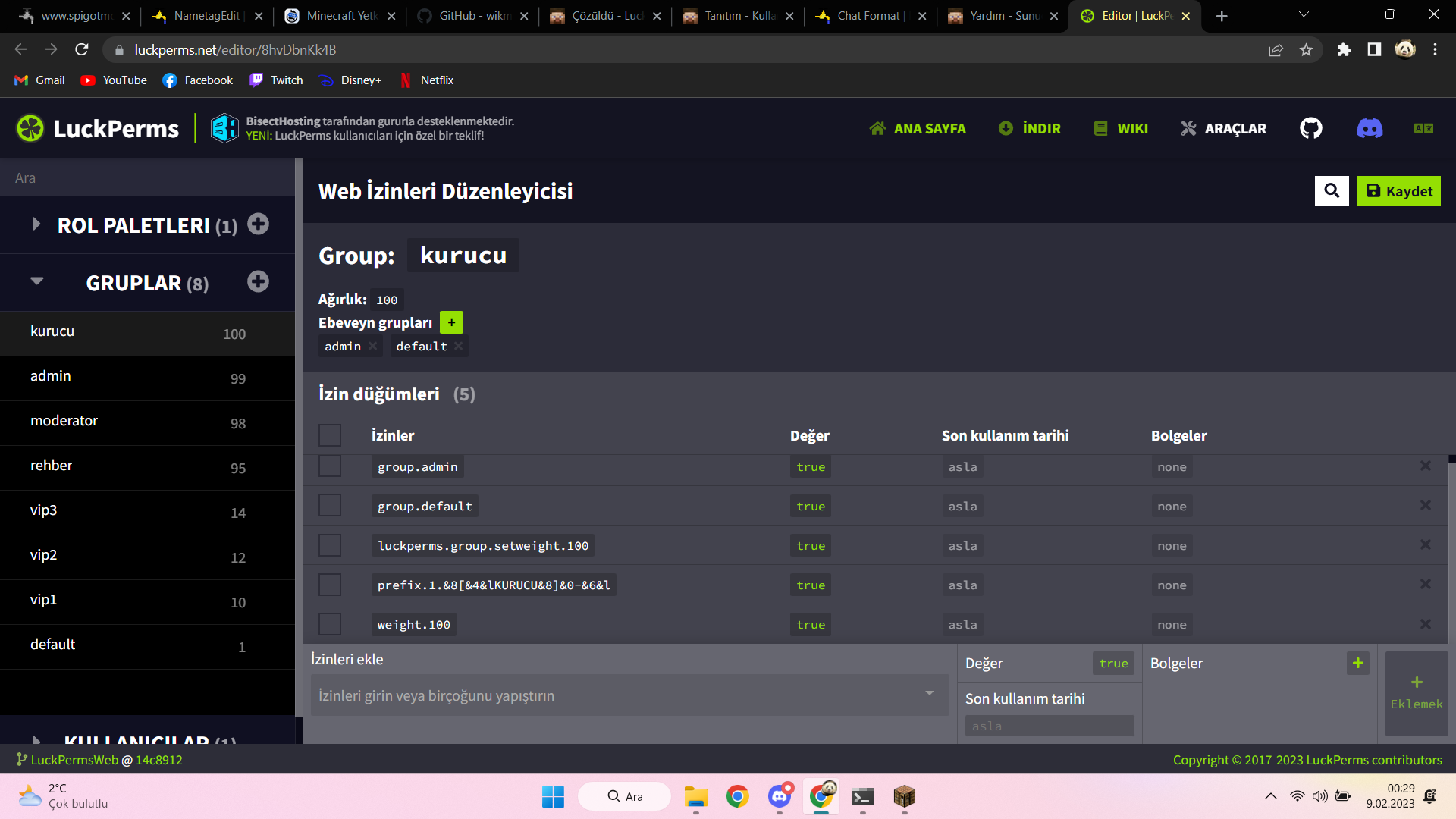Add a new group with plus icon
The width and height of the screenshot is (1456, 819).
click(x=258, y=282)
